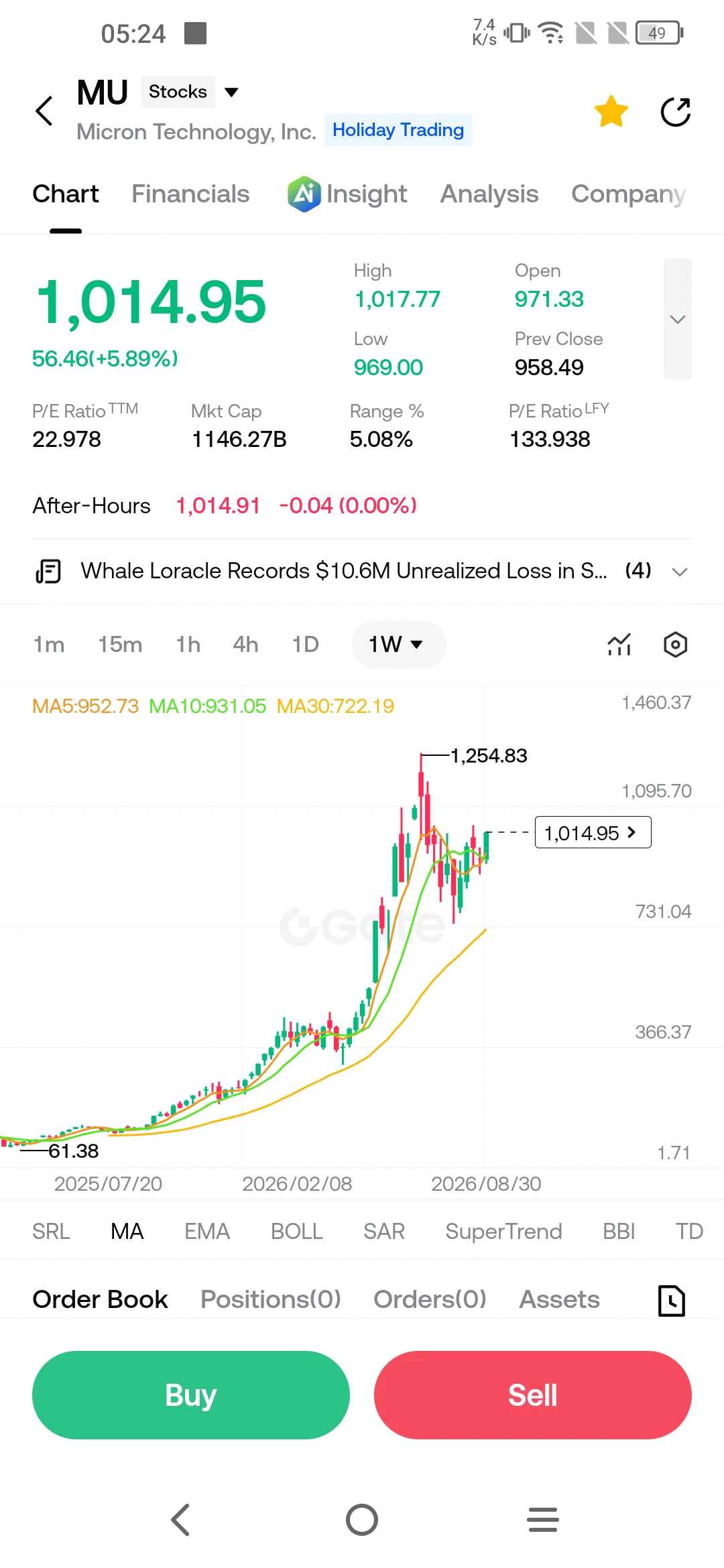Expand the news list chevron
724x1568 pixels.
[x=680, y=572]
